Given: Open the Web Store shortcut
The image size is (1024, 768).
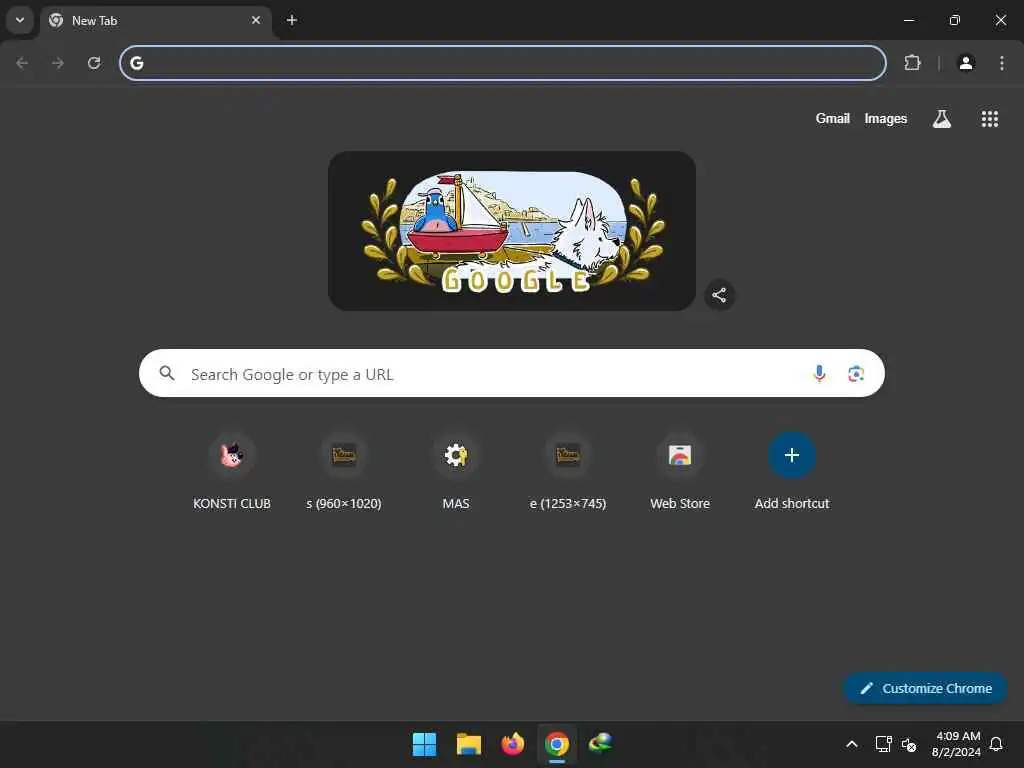Looking at the screenshot, I should tap(680, 472).
